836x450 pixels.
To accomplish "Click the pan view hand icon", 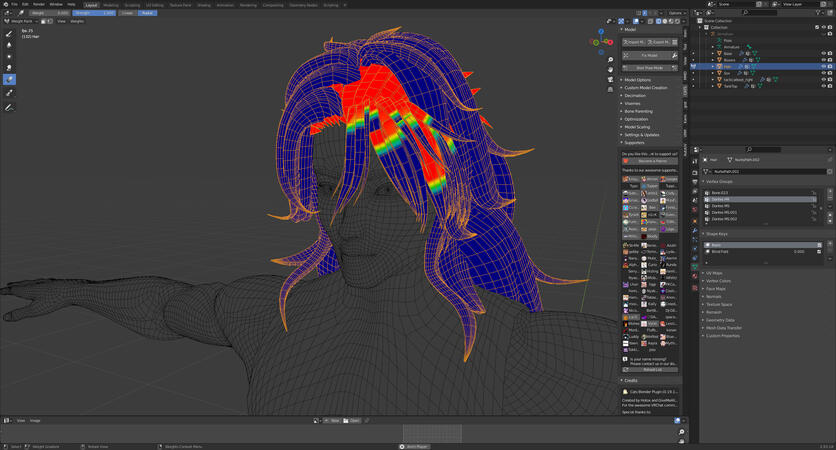I will [610, 70].
